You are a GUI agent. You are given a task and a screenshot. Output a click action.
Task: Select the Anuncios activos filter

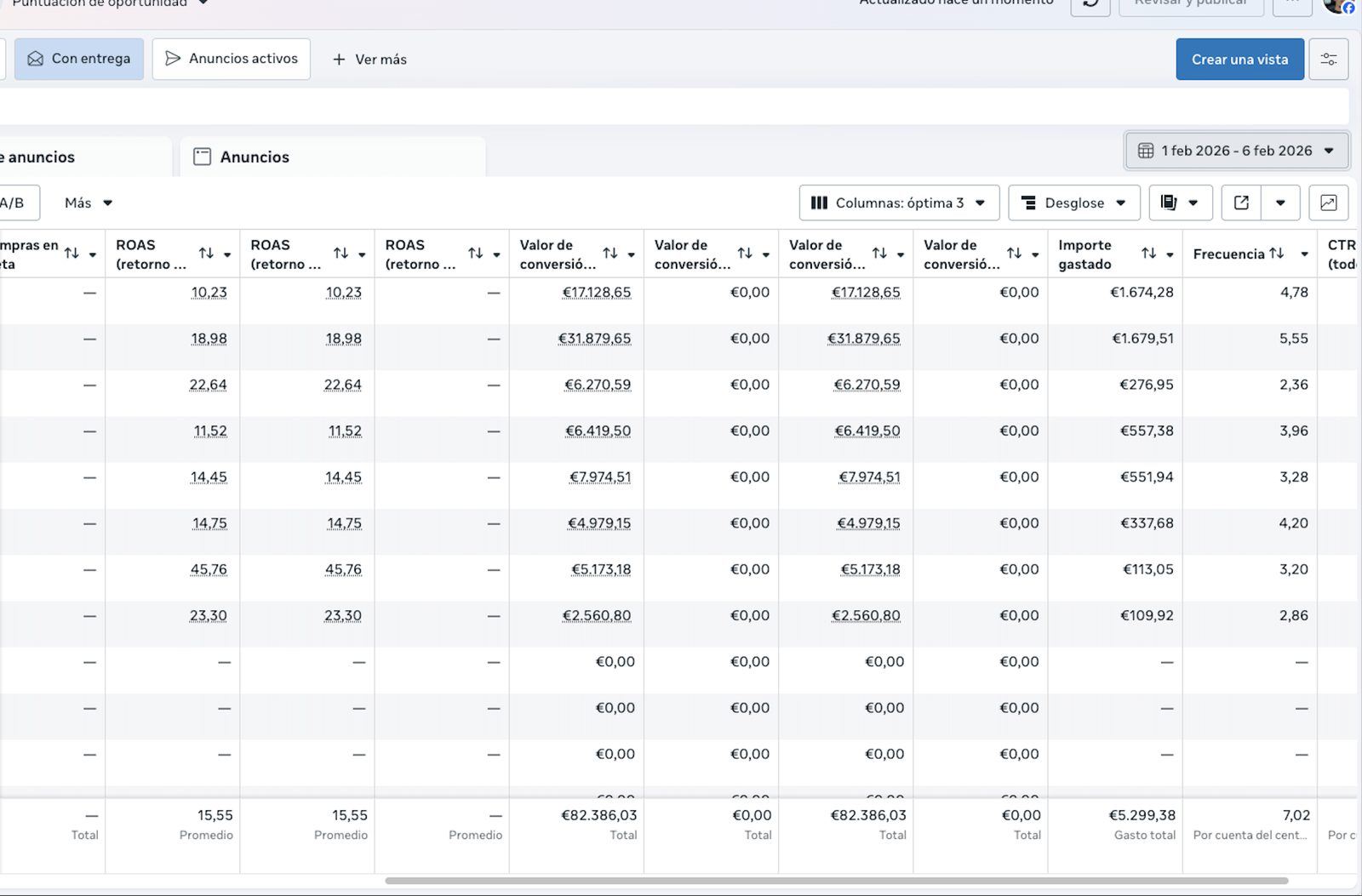[232, 59]
